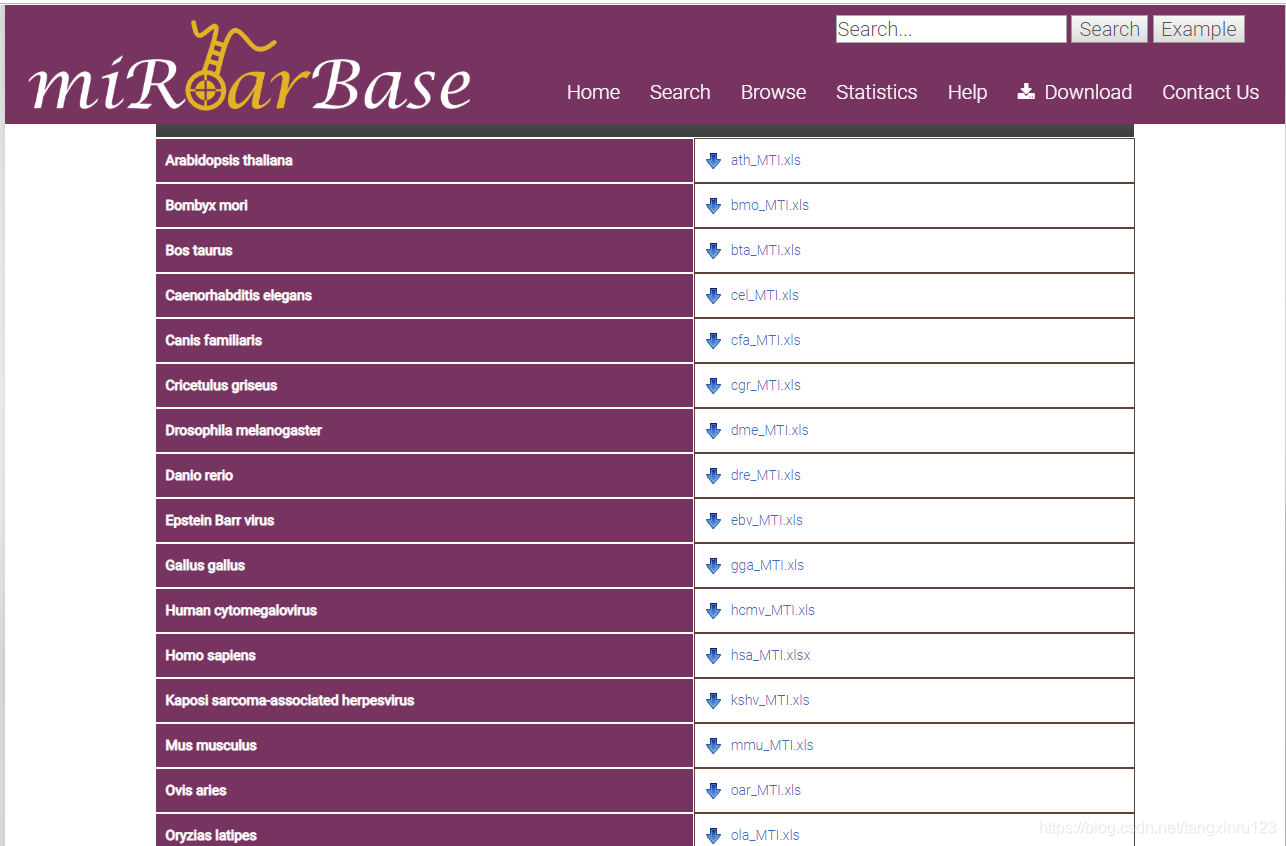Open the Help page

(x=967, y=92)
